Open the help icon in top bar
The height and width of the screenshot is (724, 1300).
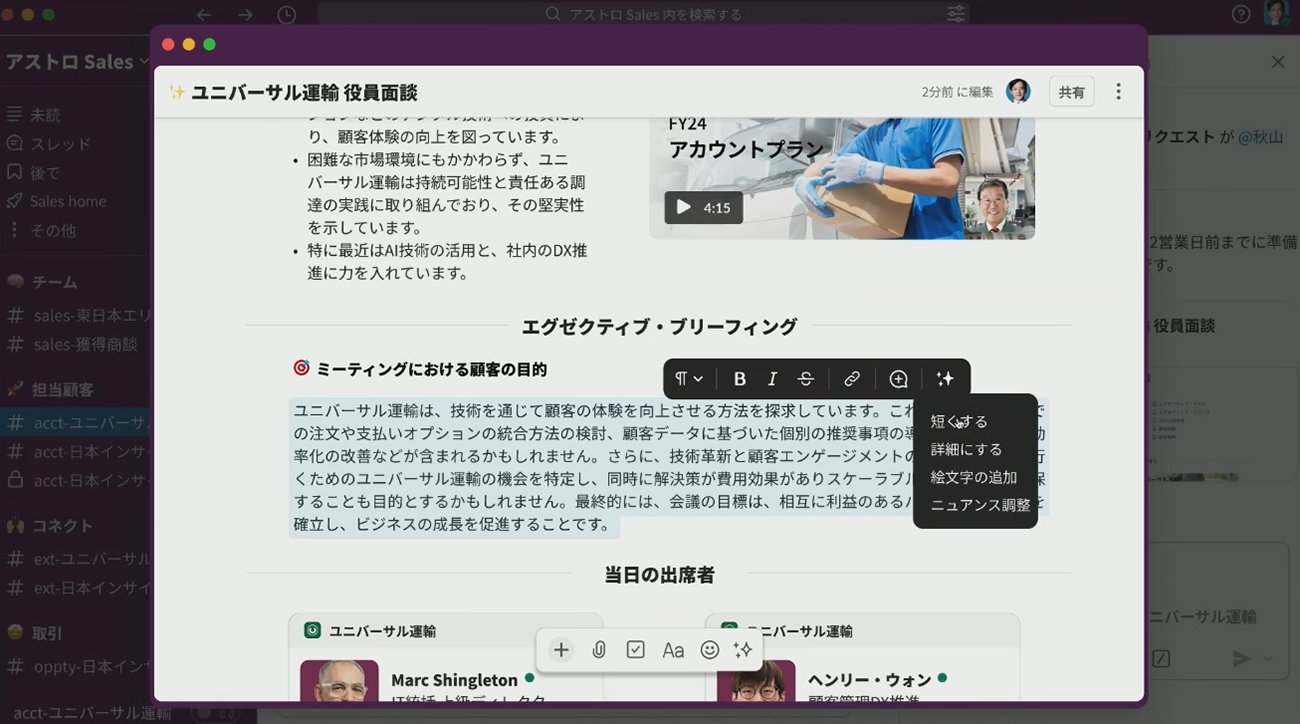click(x=1241, y=14)
